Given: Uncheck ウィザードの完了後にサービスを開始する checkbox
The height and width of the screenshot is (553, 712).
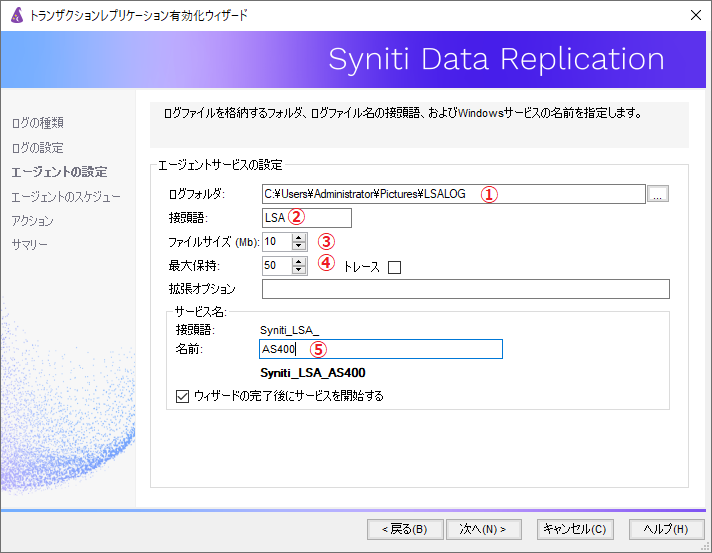Looking at the screenshot, I should coord(182,396).
